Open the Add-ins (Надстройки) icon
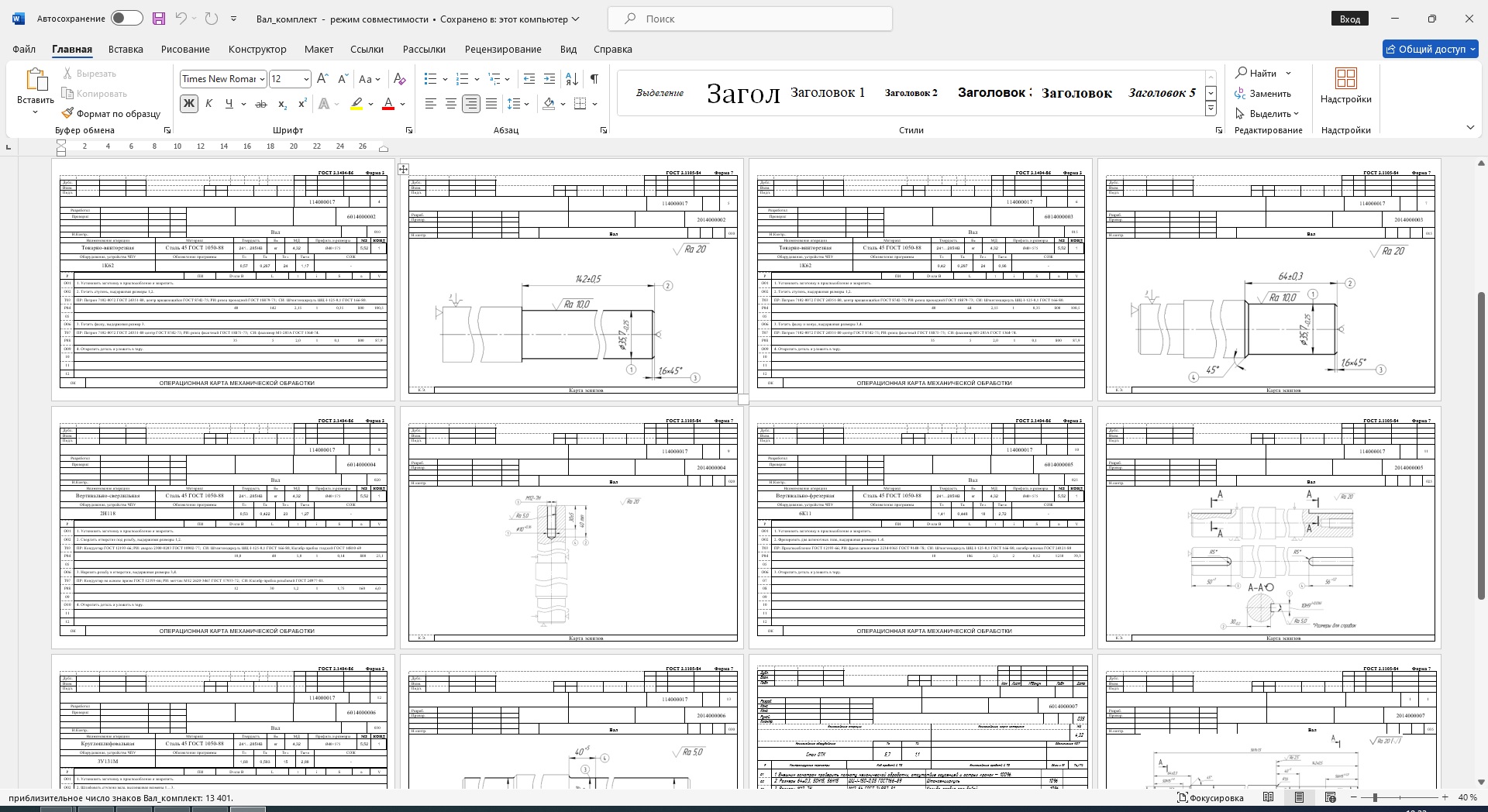The height and width of the screenshot is (812, 1488). [1345, 85]
